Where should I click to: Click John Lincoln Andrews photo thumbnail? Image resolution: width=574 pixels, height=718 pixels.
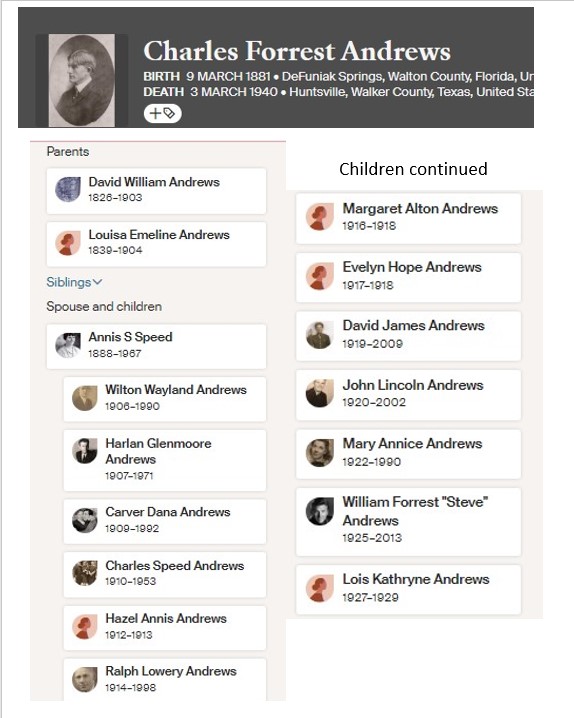coord(319,393)
